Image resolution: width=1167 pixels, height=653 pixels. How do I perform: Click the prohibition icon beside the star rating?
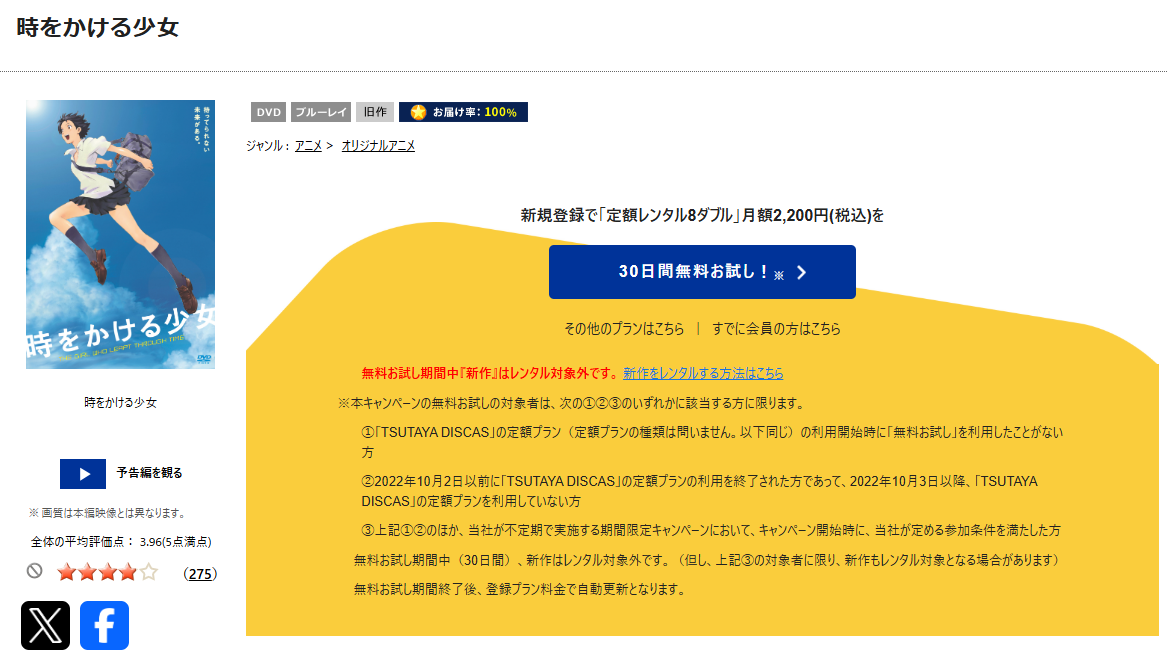point(35,573)
